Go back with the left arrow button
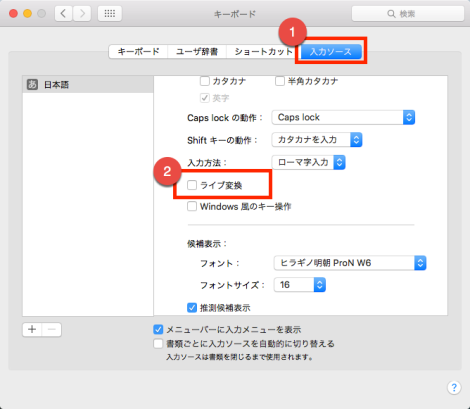 click(63, 14)
